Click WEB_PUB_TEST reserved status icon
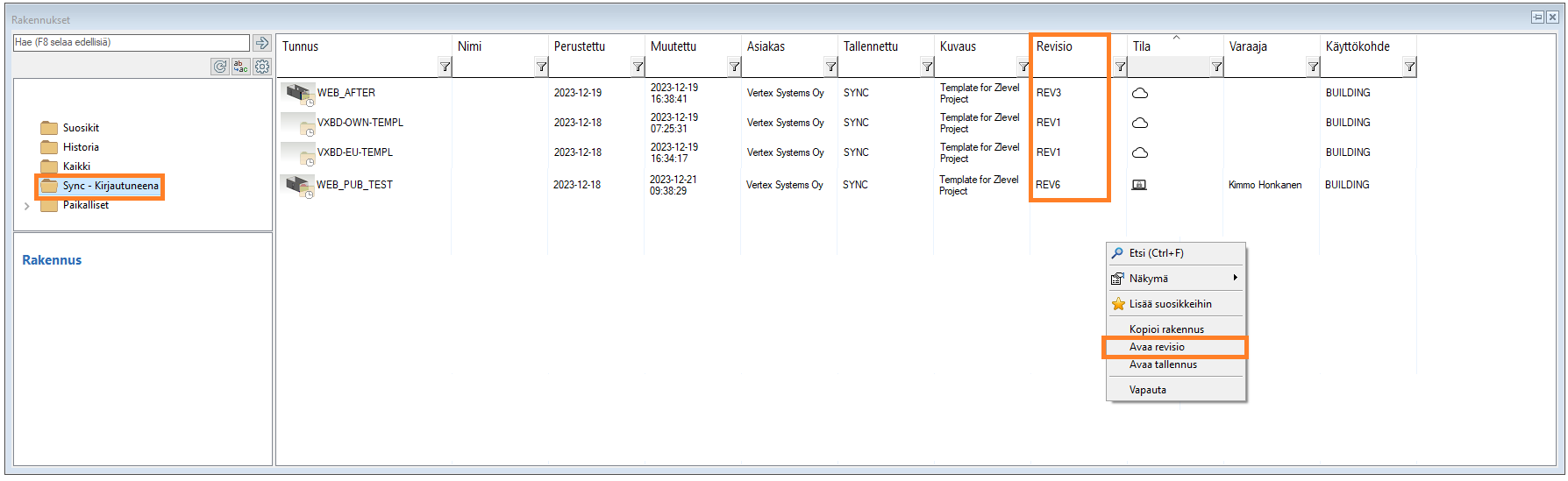The height and width of the screenshot is (481, 1568). 1139,185
